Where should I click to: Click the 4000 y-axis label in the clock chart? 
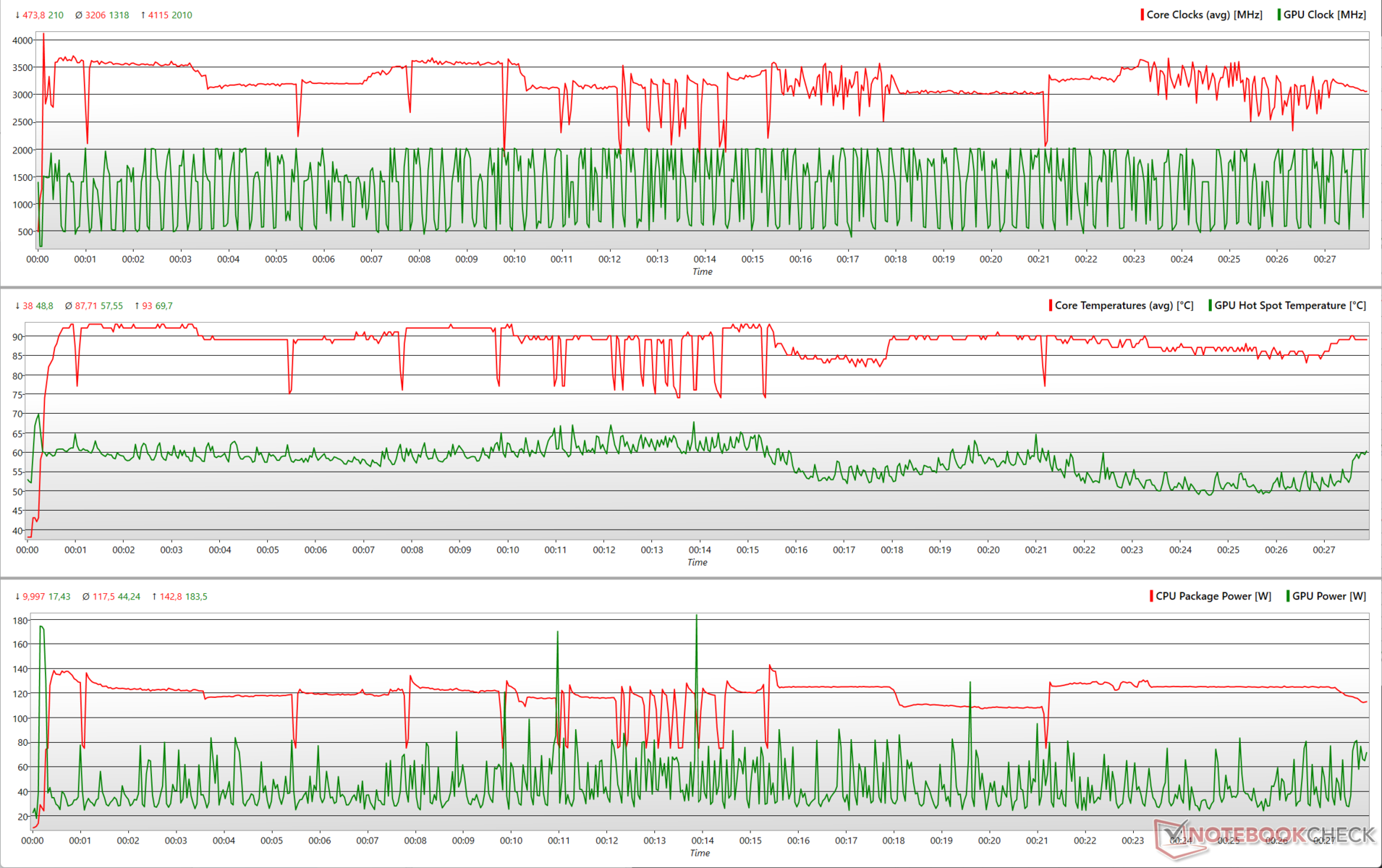[22, 41]
